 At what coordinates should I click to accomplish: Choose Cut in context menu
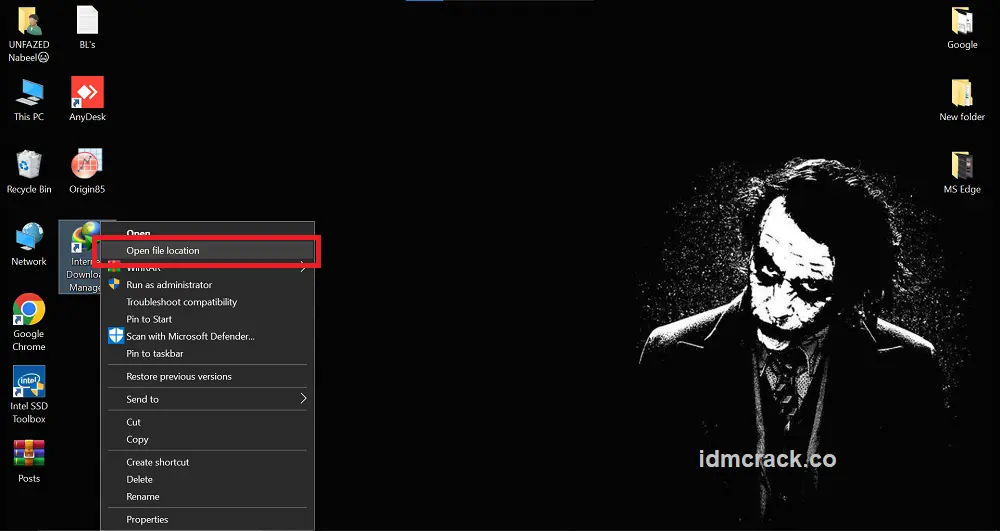point(207,423)
